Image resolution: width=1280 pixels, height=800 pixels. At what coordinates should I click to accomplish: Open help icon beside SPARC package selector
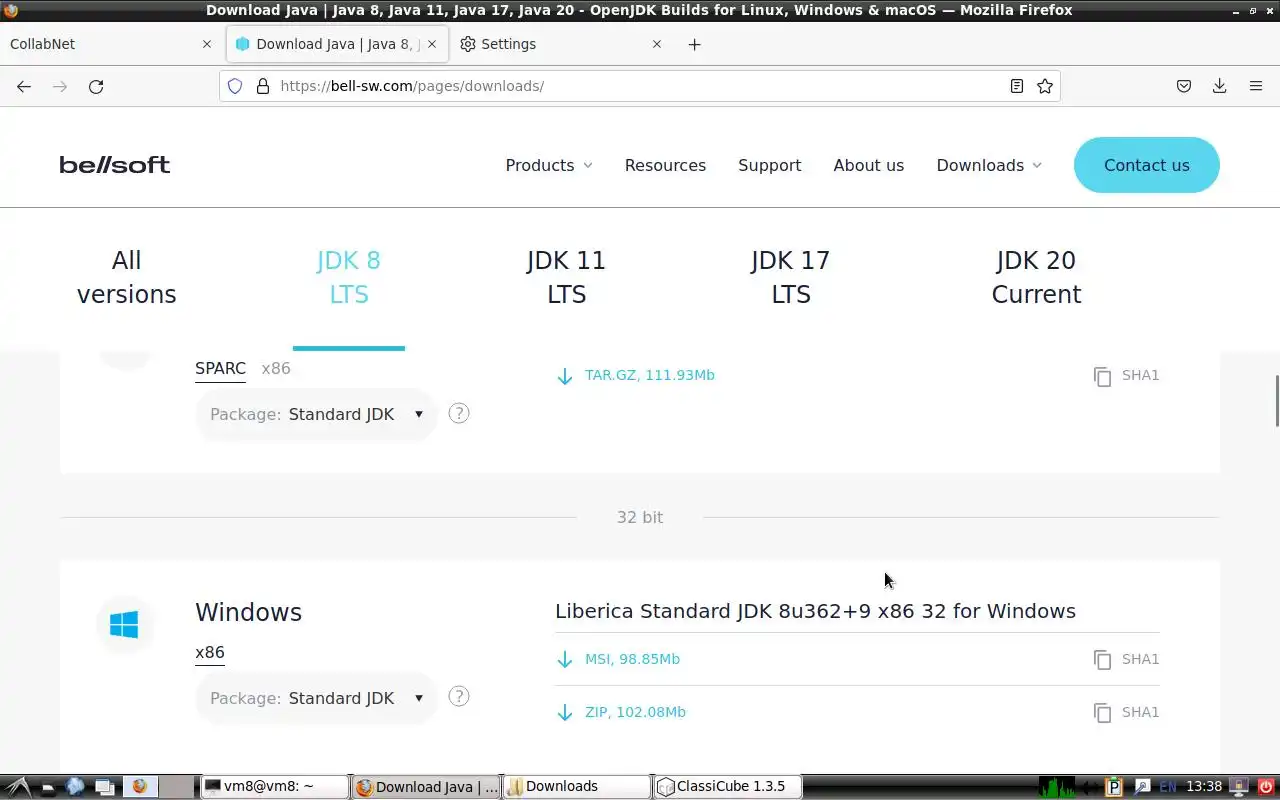tap(459, 413)
